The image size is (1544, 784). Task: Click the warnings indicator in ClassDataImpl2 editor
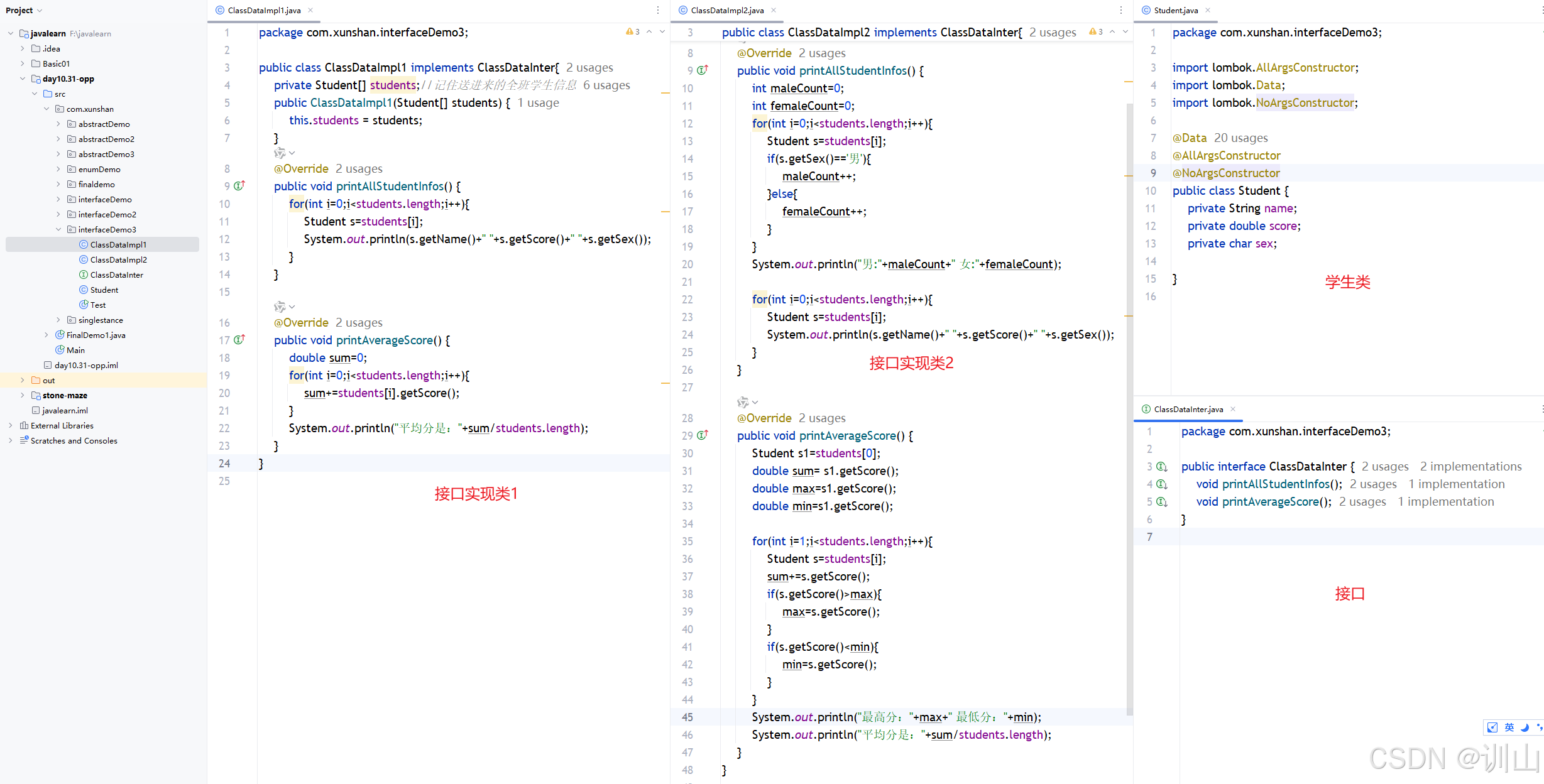click(x=1096, y=32)
